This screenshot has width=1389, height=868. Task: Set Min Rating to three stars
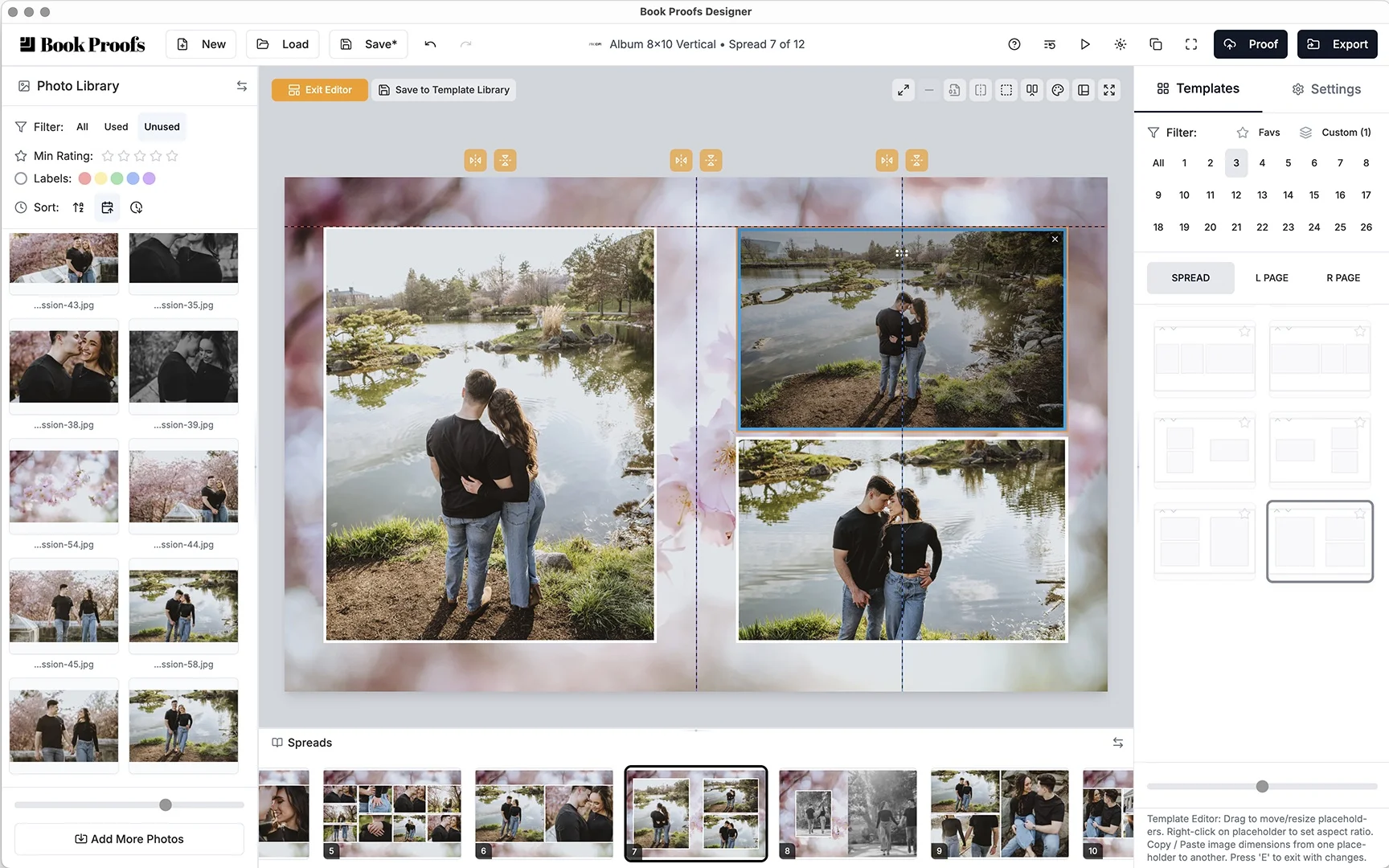click(140, 156)
